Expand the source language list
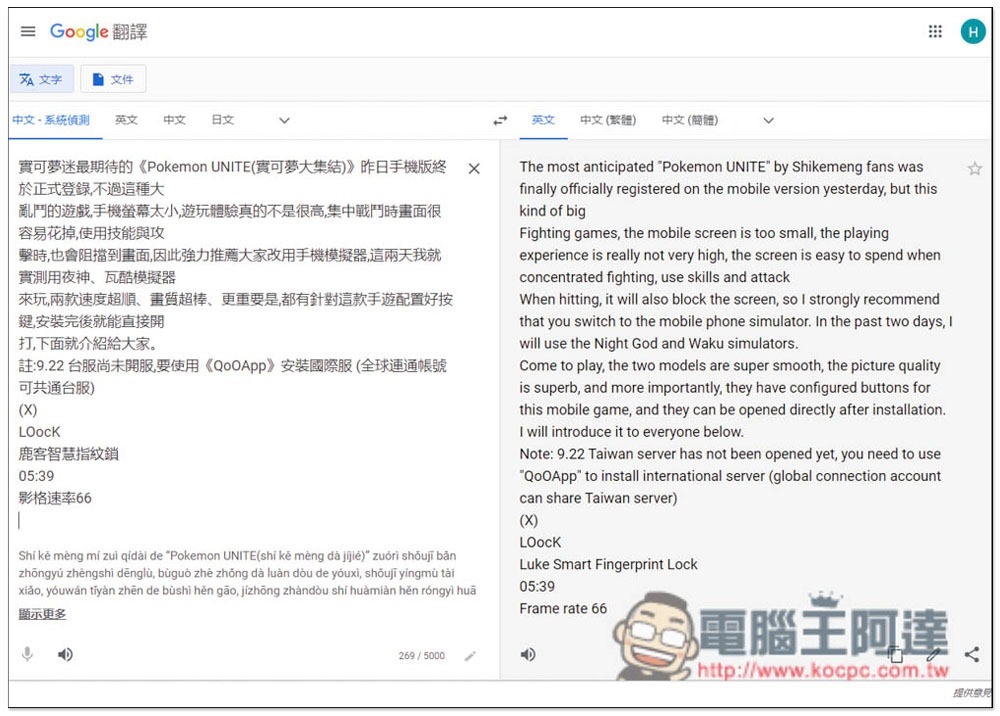The width and height of the screenshot is (1000, 716). (x=284, y=121)
